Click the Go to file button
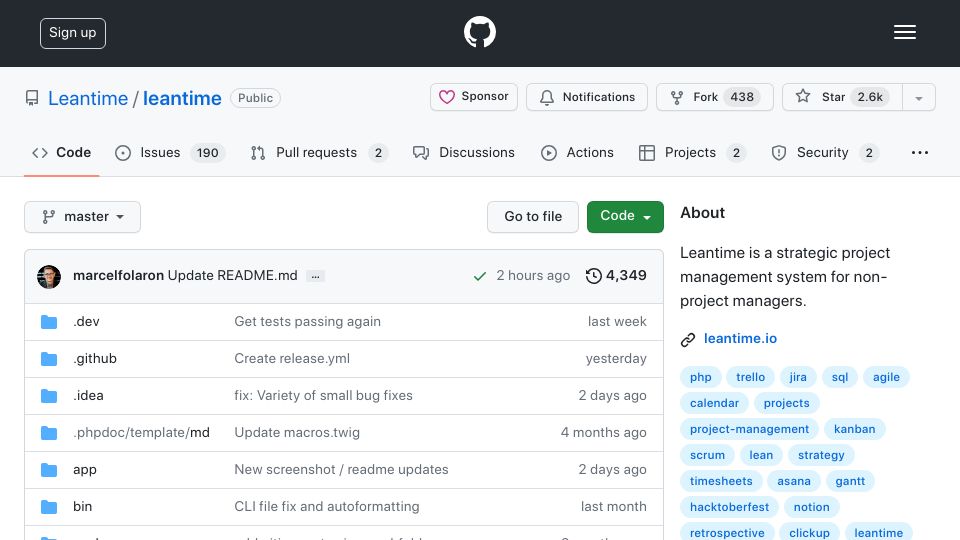 coord(533,217)
